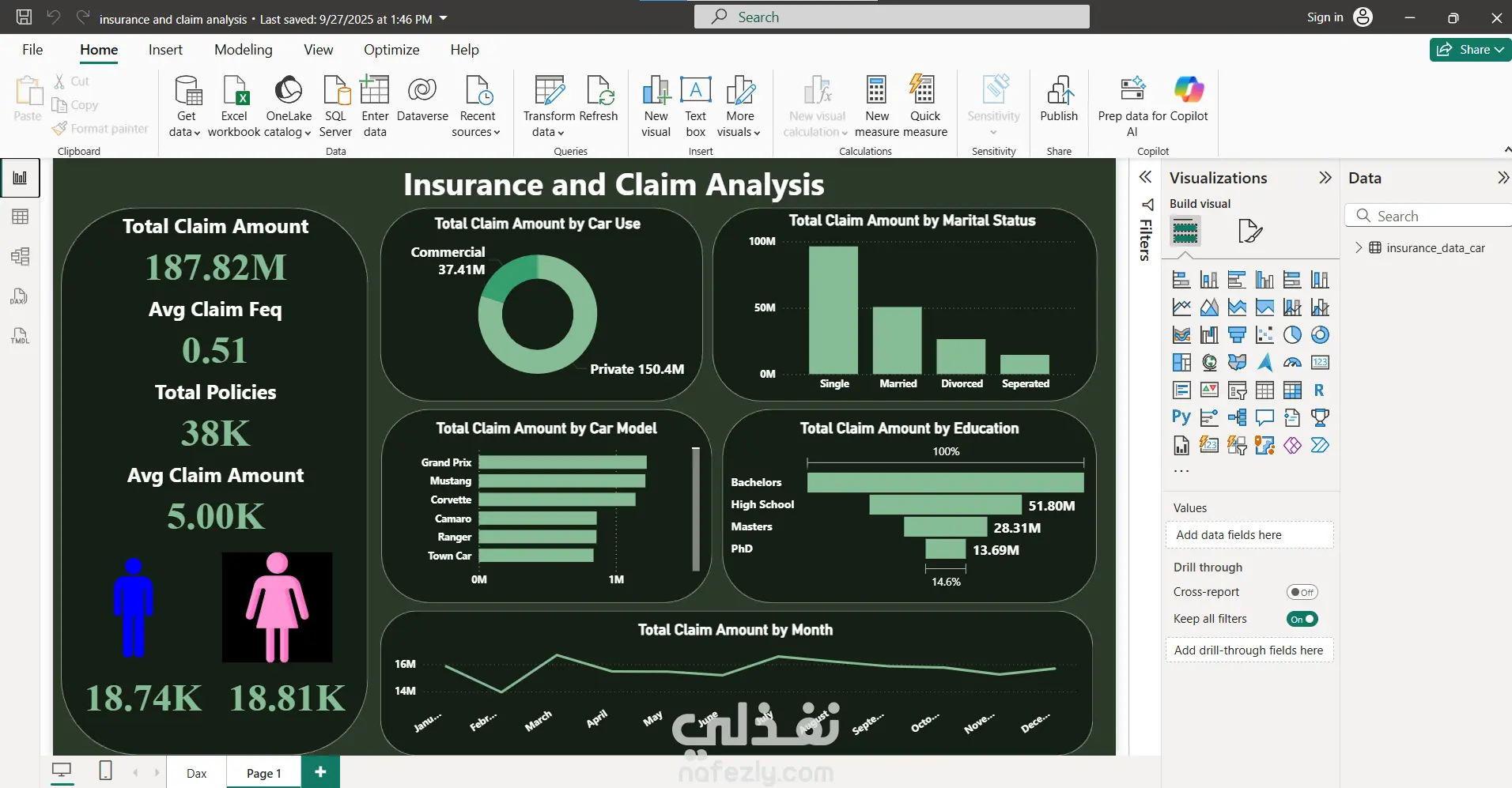Select the Clustered column chart visual

coord(1264,280)
